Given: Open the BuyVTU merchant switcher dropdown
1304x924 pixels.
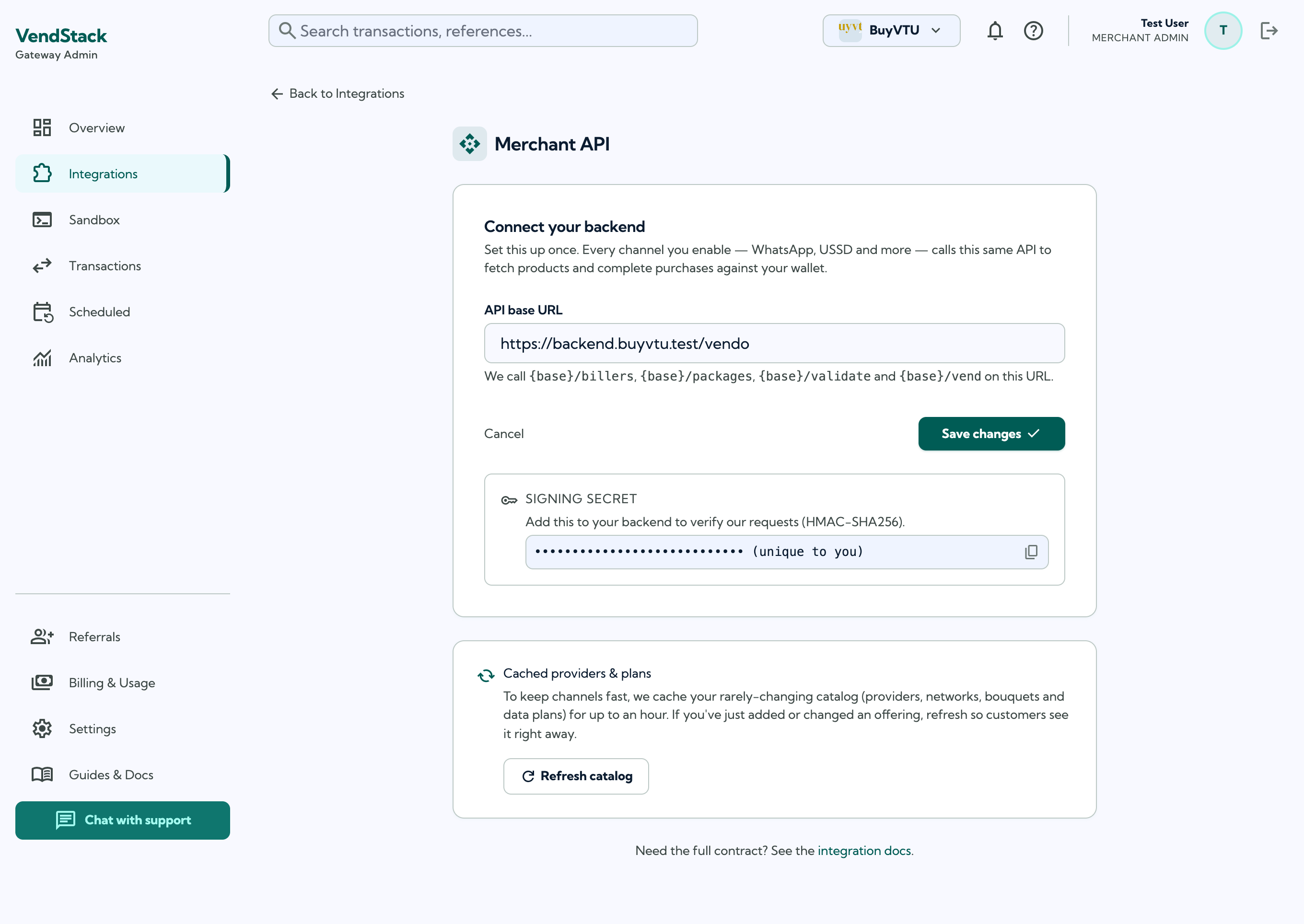Looking at the screenshot, I should (x=891, y=31).
